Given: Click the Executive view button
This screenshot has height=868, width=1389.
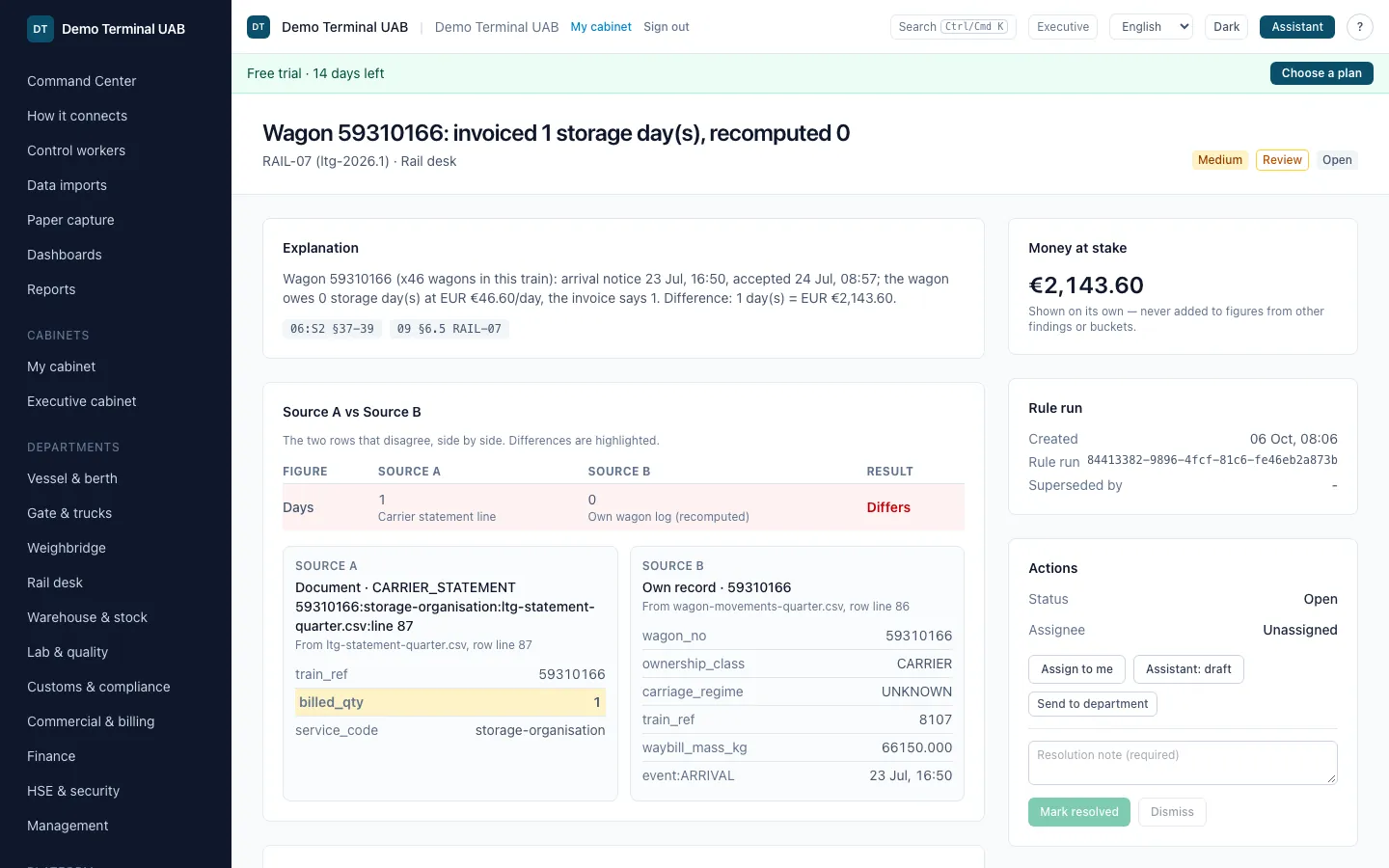Looking at the screenshot, I should pyautogui.click(x=1063, y=27).
